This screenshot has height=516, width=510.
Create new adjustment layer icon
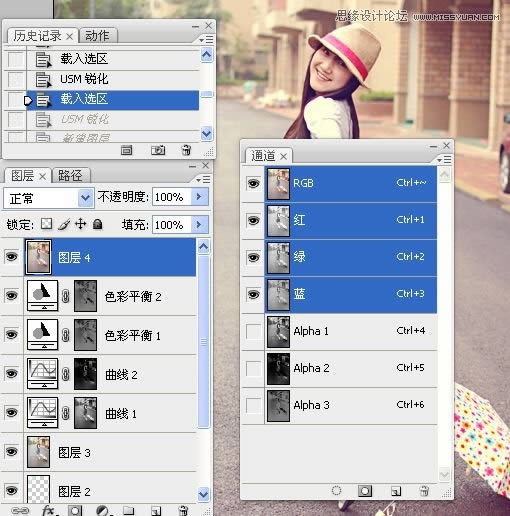point(102,510)
